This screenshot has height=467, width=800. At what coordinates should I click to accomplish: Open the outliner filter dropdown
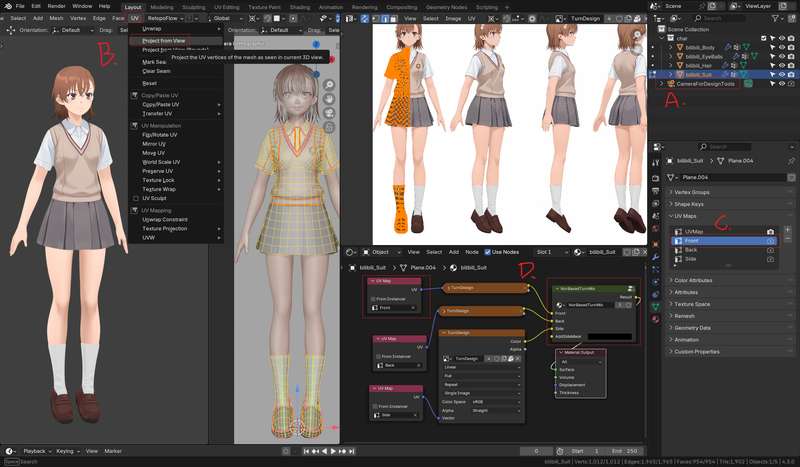(778, 18)
